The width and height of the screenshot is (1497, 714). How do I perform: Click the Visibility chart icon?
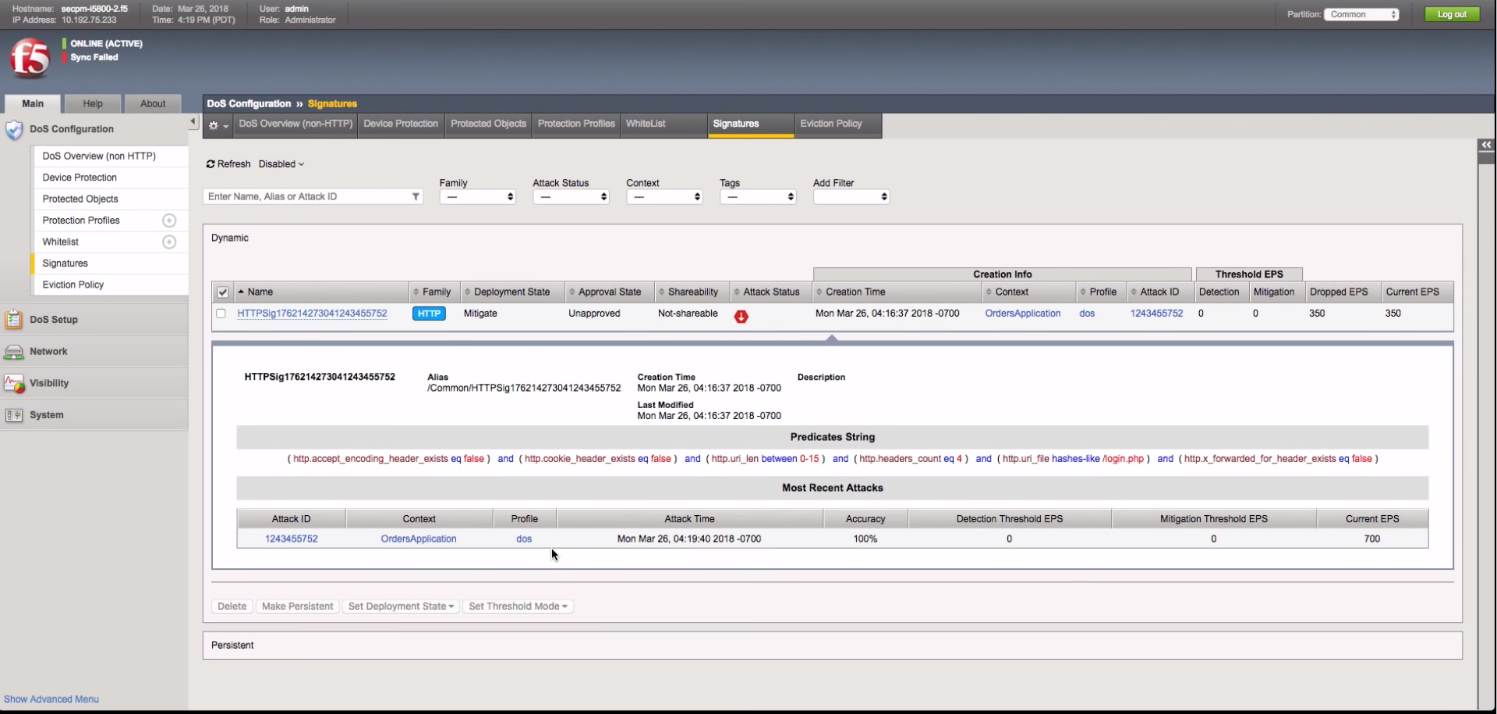(x=14, y=383)
